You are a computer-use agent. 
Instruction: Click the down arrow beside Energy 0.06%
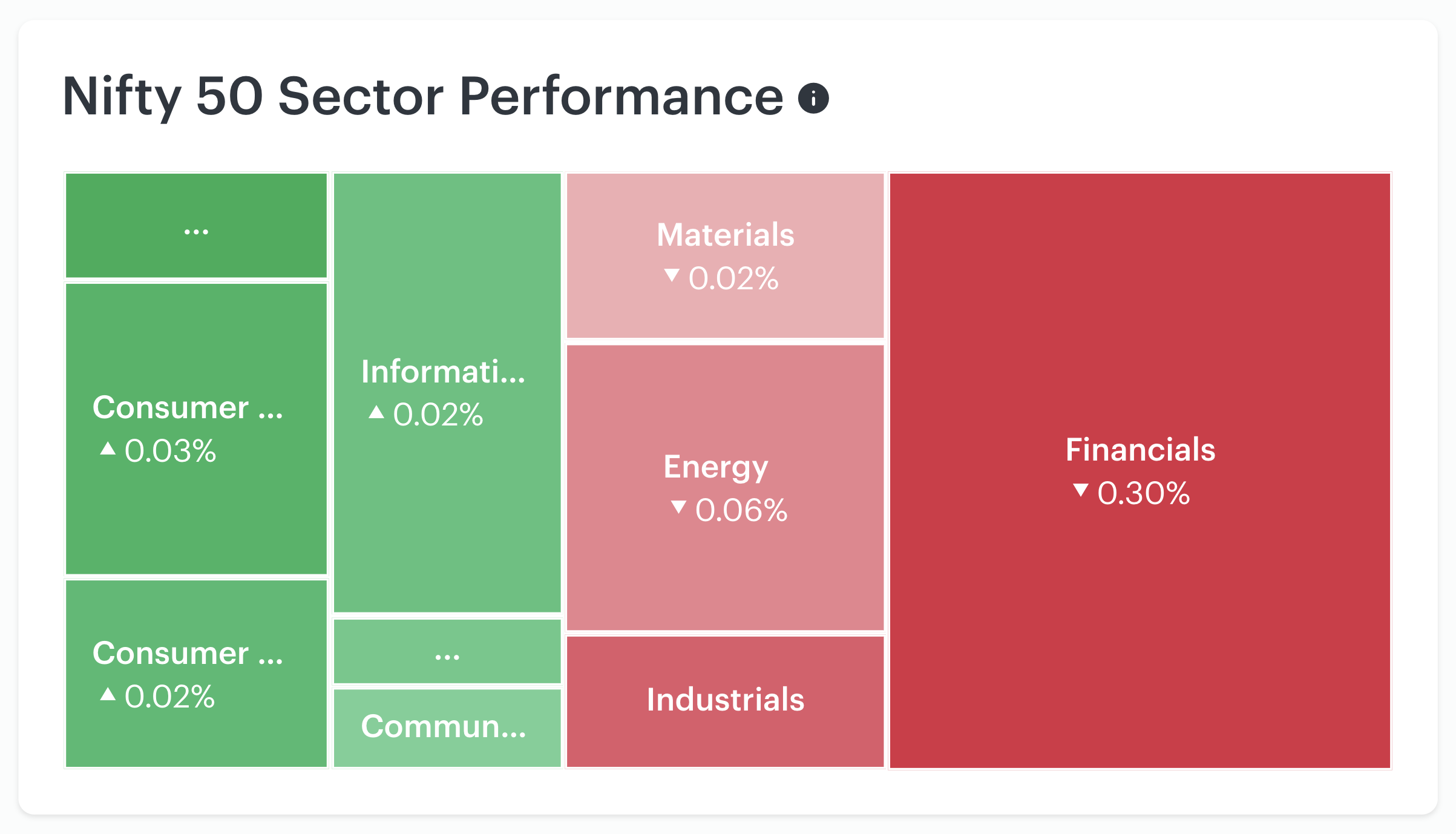click(679, 507)
